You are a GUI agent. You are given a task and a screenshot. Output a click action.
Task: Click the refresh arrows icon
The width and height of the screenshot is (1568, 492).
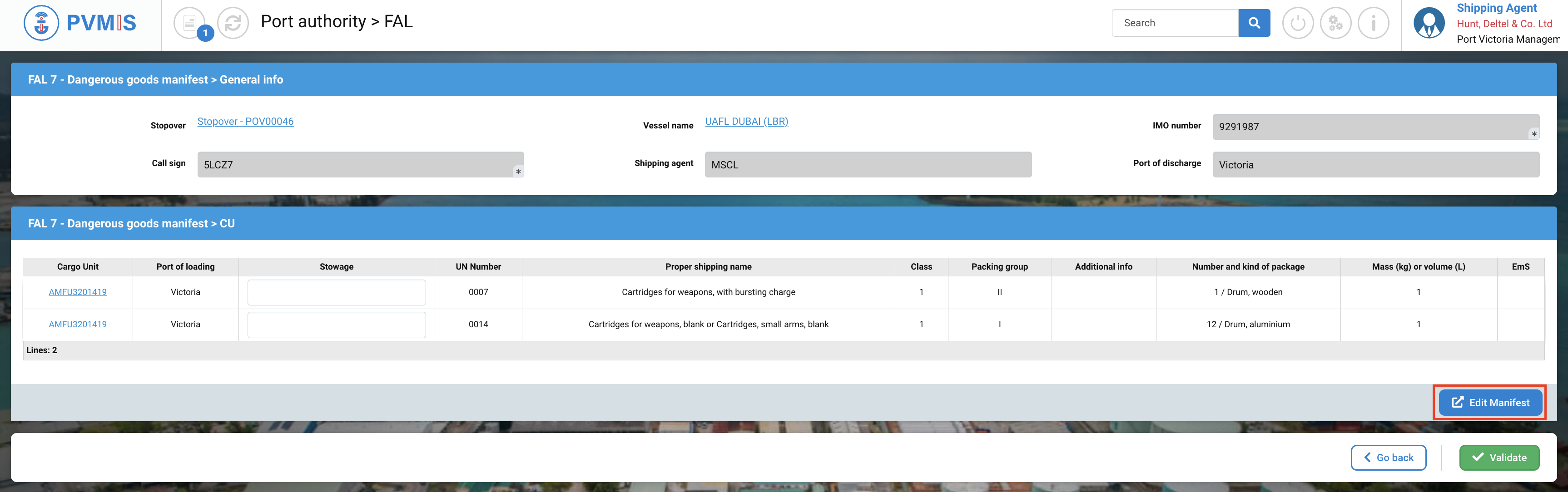tap(233, 23)
